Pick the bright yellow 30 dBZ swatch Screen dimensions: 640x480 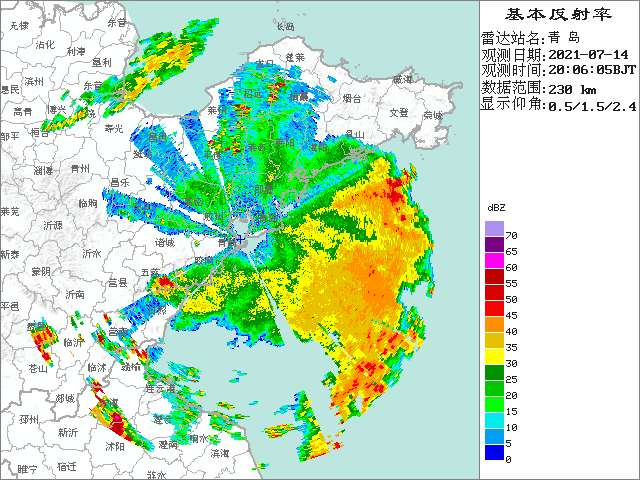(494, 356)
